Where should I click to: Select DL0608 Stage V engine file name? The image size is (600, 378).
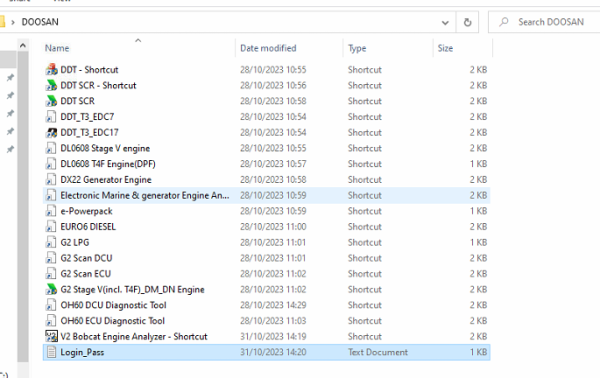tap(105, 148)
